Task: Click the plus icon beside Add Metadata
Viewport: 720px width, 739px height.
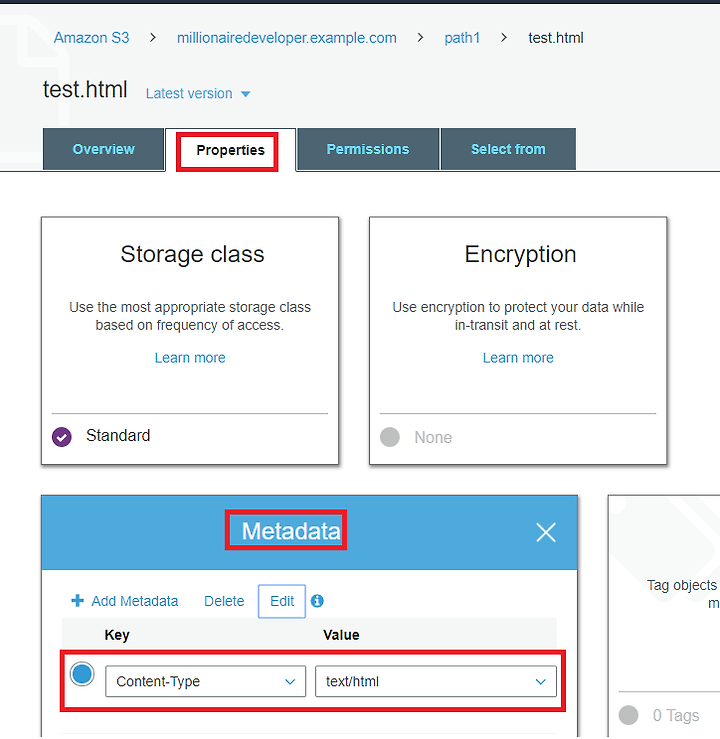Action: pos(77,600)
